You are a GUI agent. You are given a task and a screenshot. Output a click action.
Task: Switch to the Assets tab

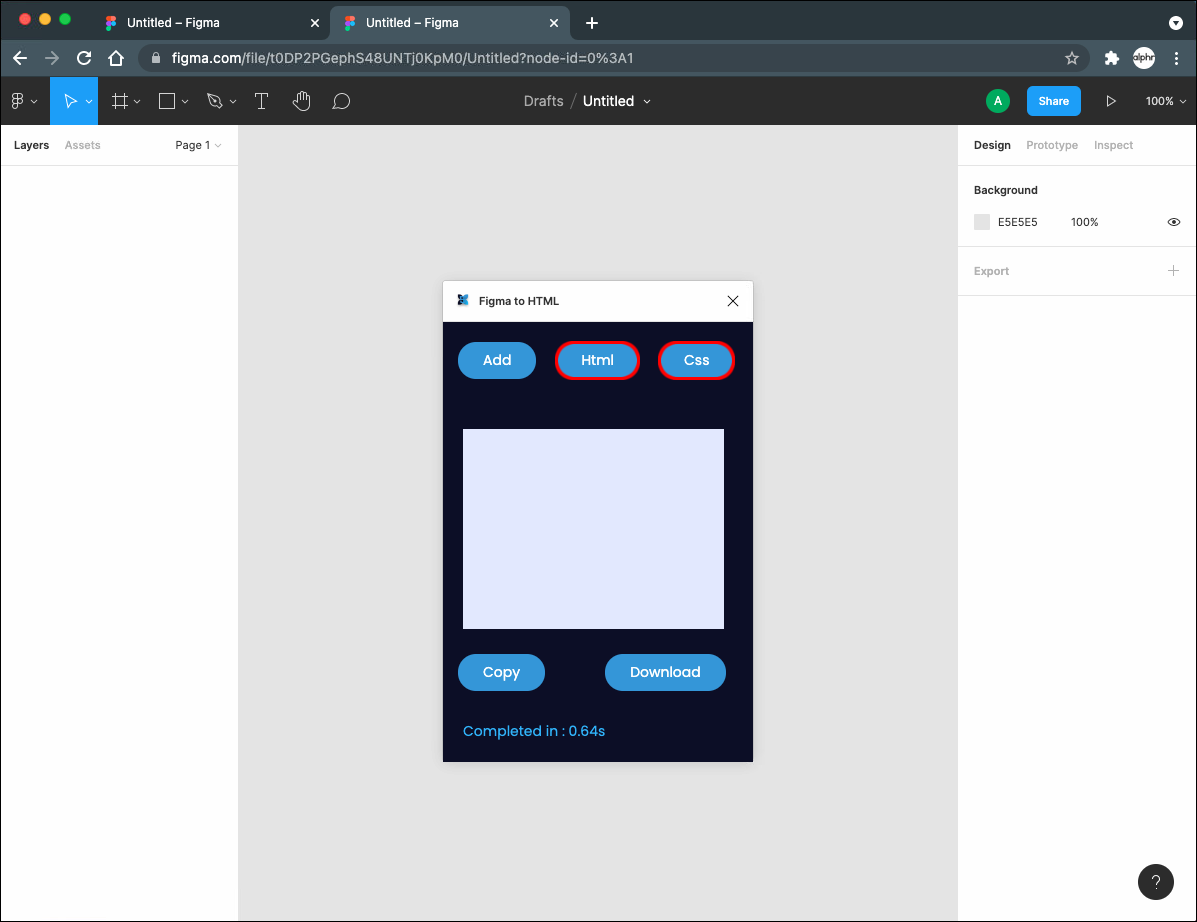point(82,145)
